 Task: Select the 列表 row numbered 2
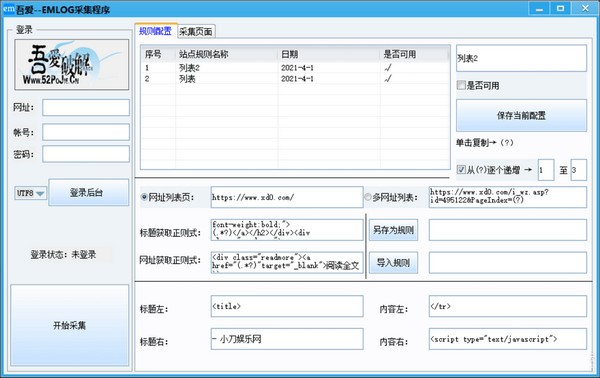295,79
